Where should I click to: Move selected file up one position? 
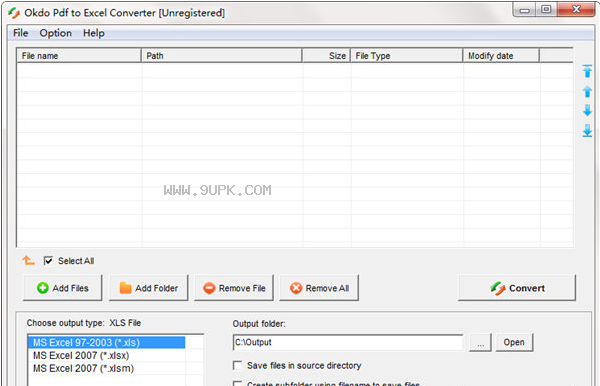(587, 91)
